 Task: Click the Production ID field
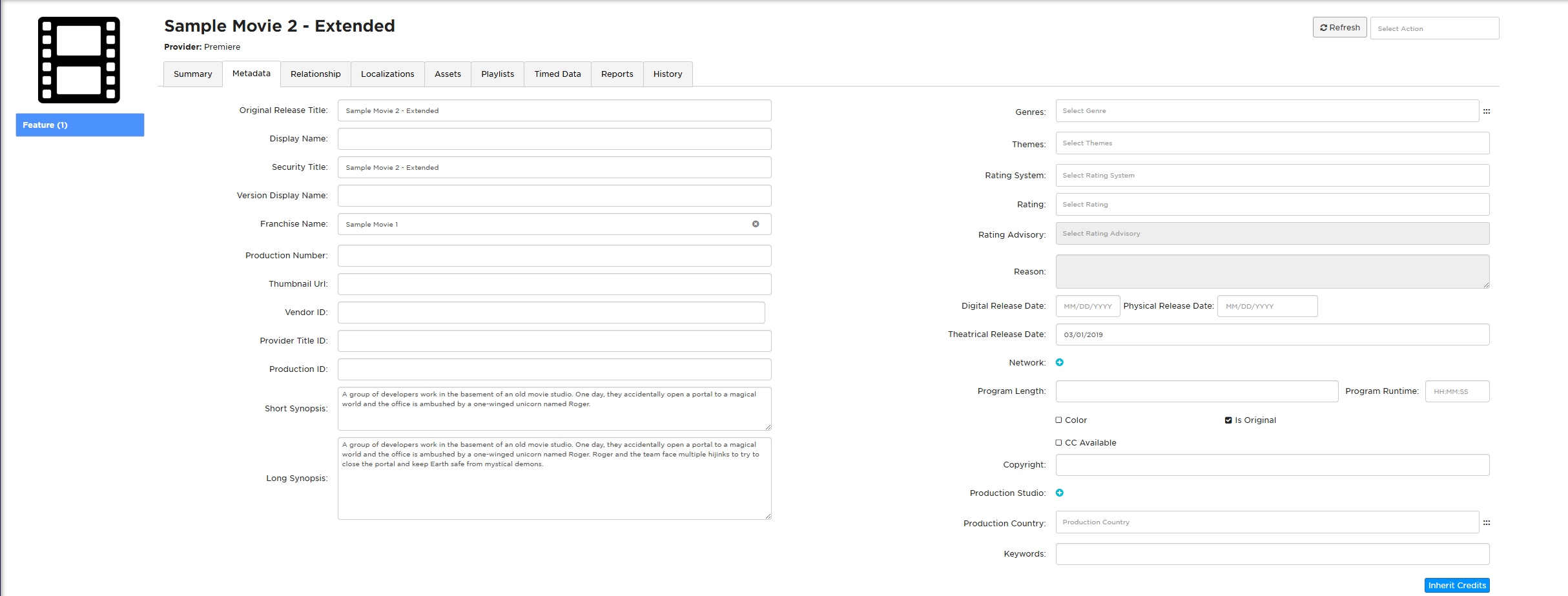pyautogui.click(x=554, y=369)
